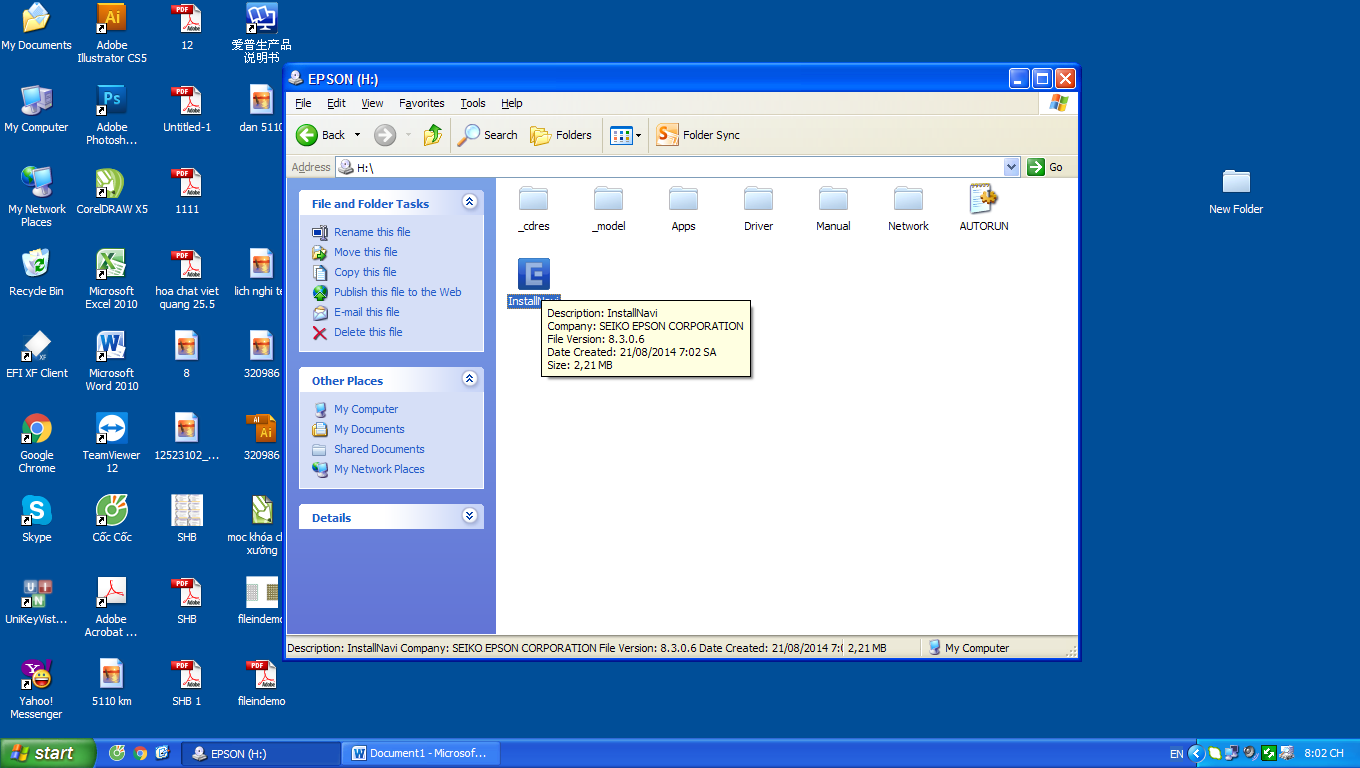1360x768 pixels.
Task: Open My Computer in Other Places
Action: point(366,409)
